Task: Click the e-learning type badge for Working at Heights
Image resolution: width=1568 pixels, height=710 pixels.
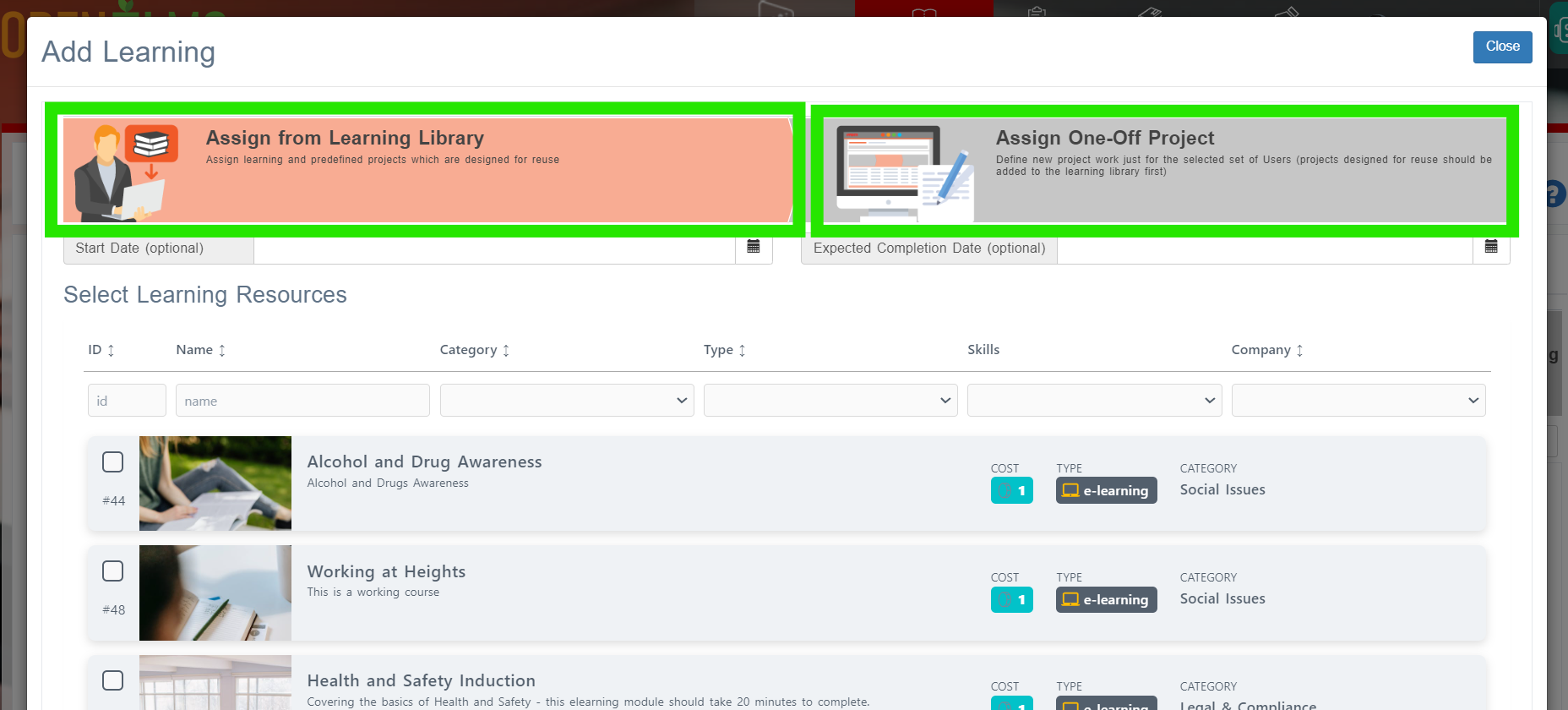Action: coord(1107,599)
